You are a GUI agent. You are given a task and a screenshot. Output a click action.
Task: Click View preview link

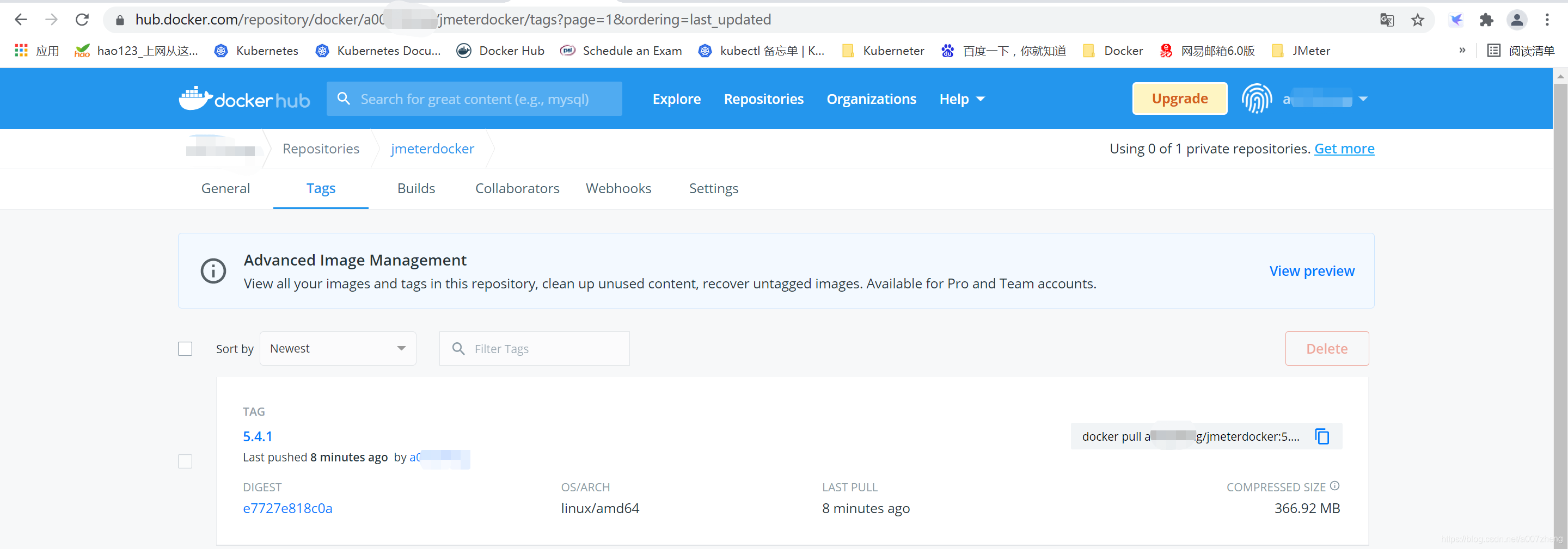tap(1312, 271)
